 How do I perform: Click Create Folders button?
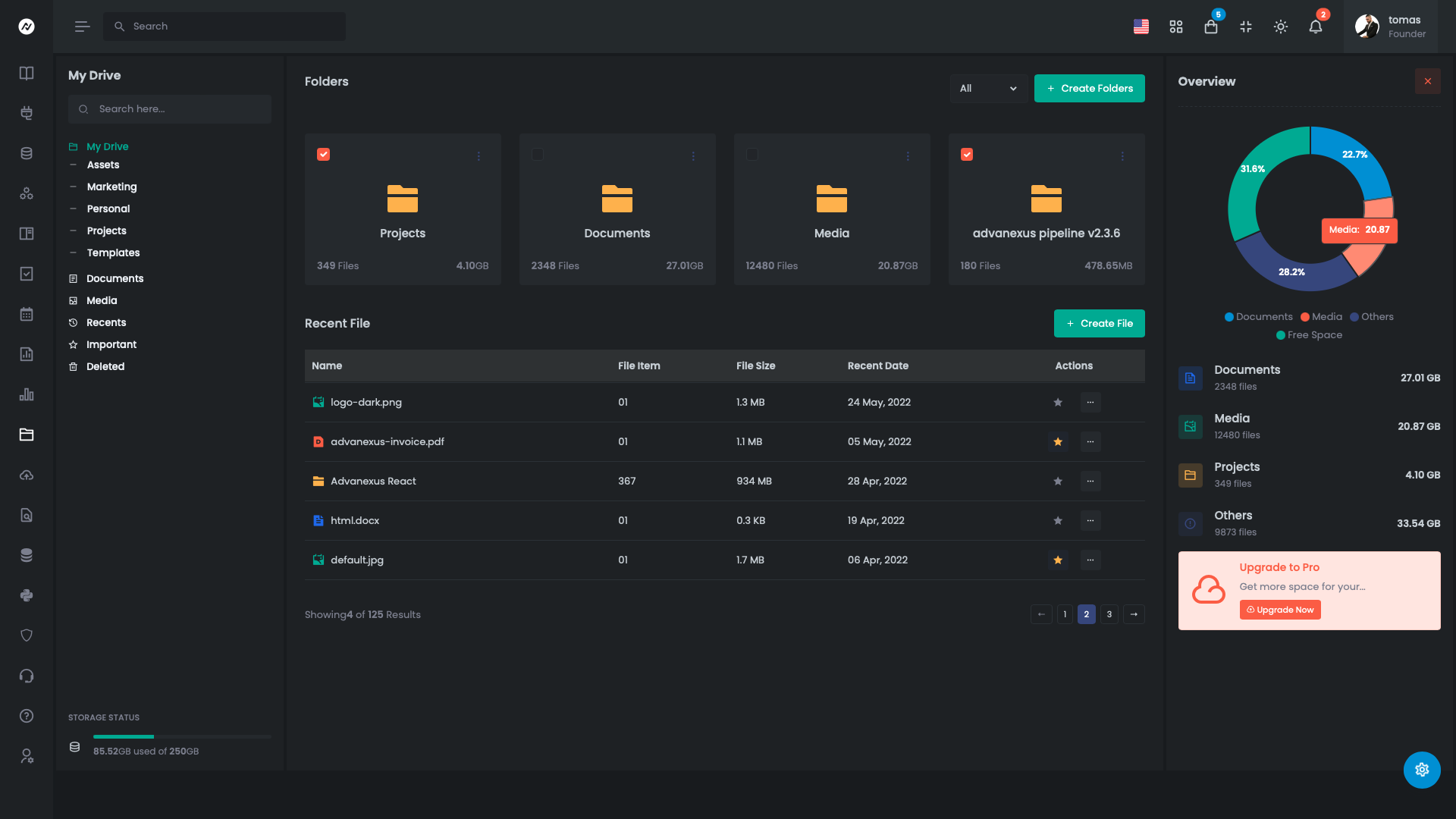[x=1089, y=88]
